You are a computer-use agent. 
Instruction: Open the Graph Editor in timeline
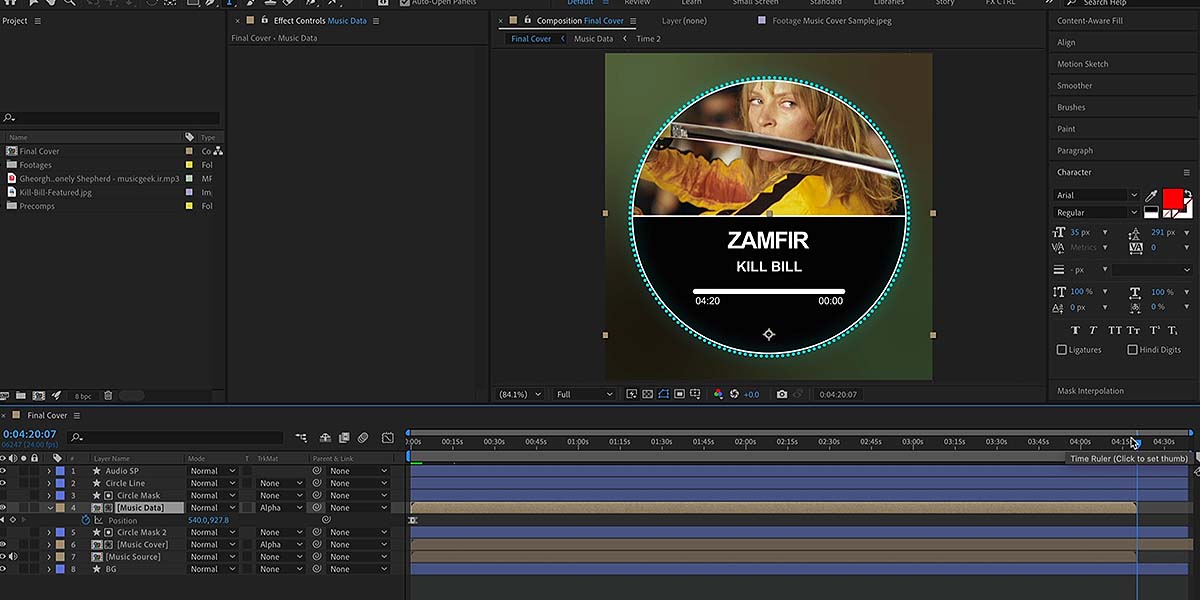(x=387, y=438)
